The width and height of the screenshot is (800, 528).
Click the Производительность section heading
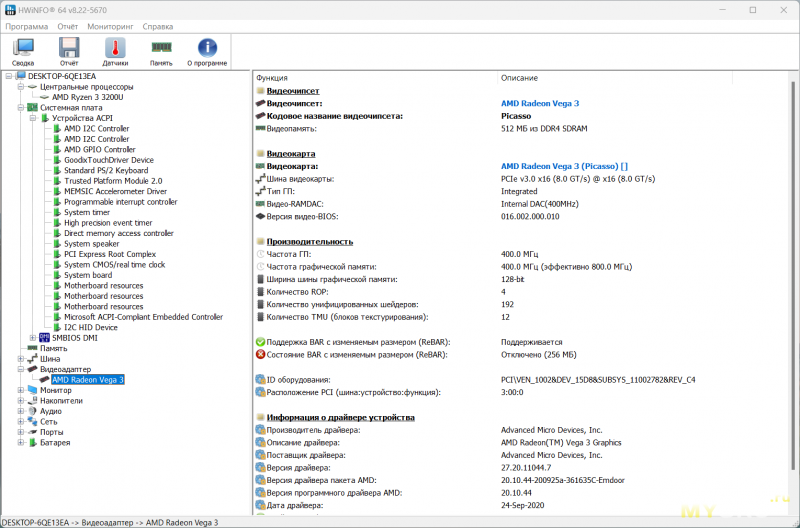pyautogui.click(x=310, y=242)
